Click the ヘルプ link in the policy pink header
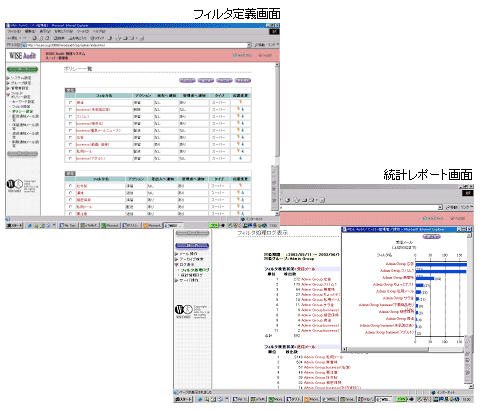480x410 pixels. click(265, 55)
